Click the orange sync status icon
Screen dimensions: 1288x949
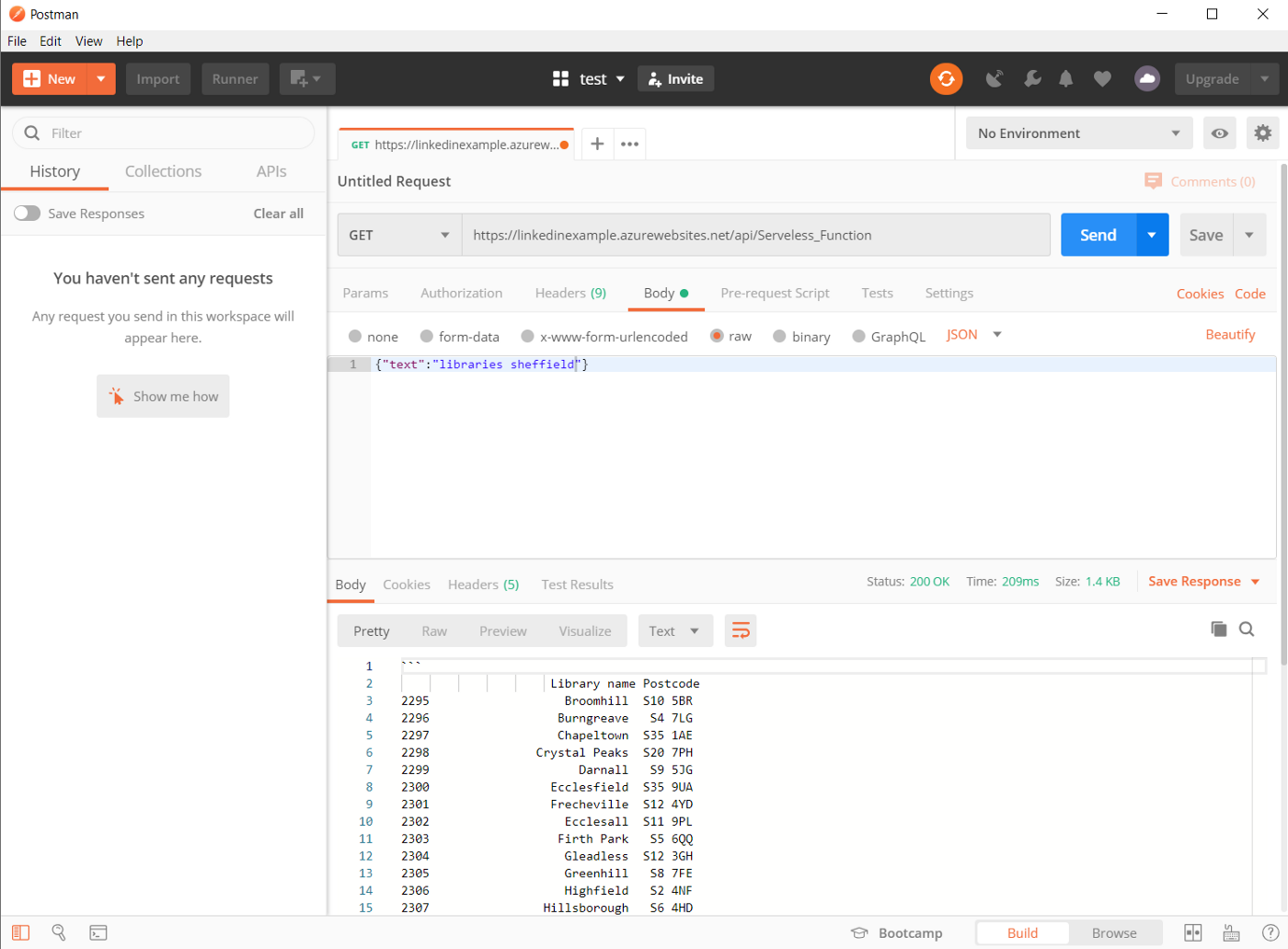(946, 79)
